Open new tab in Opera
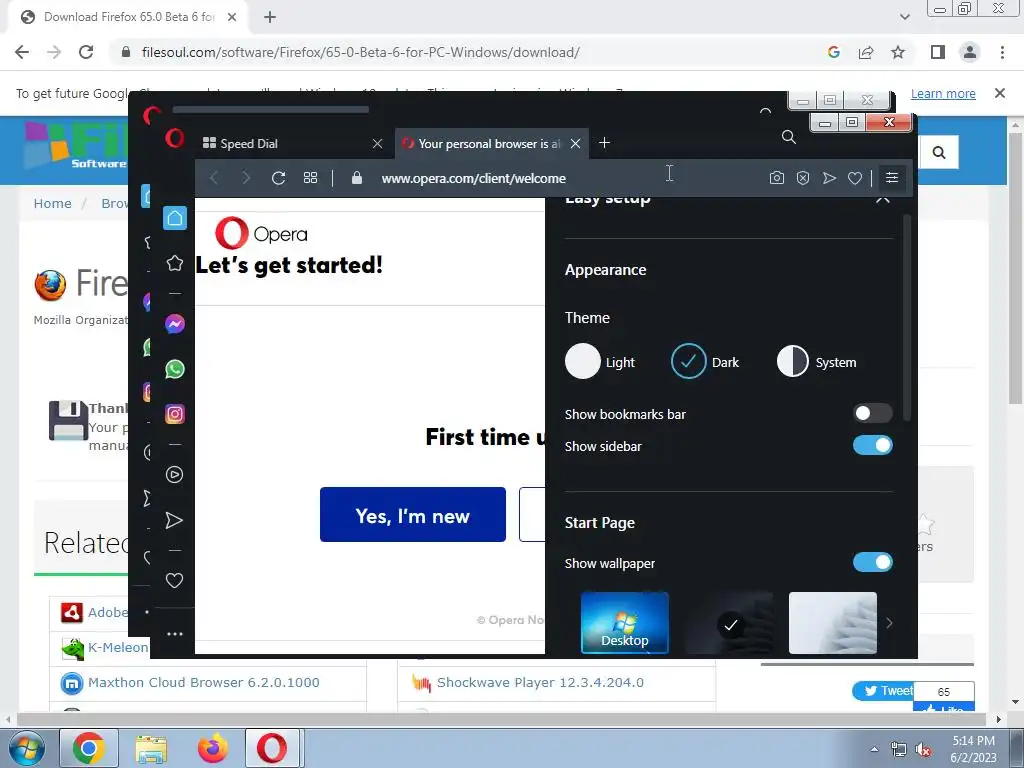 click(x=604, y=142)
